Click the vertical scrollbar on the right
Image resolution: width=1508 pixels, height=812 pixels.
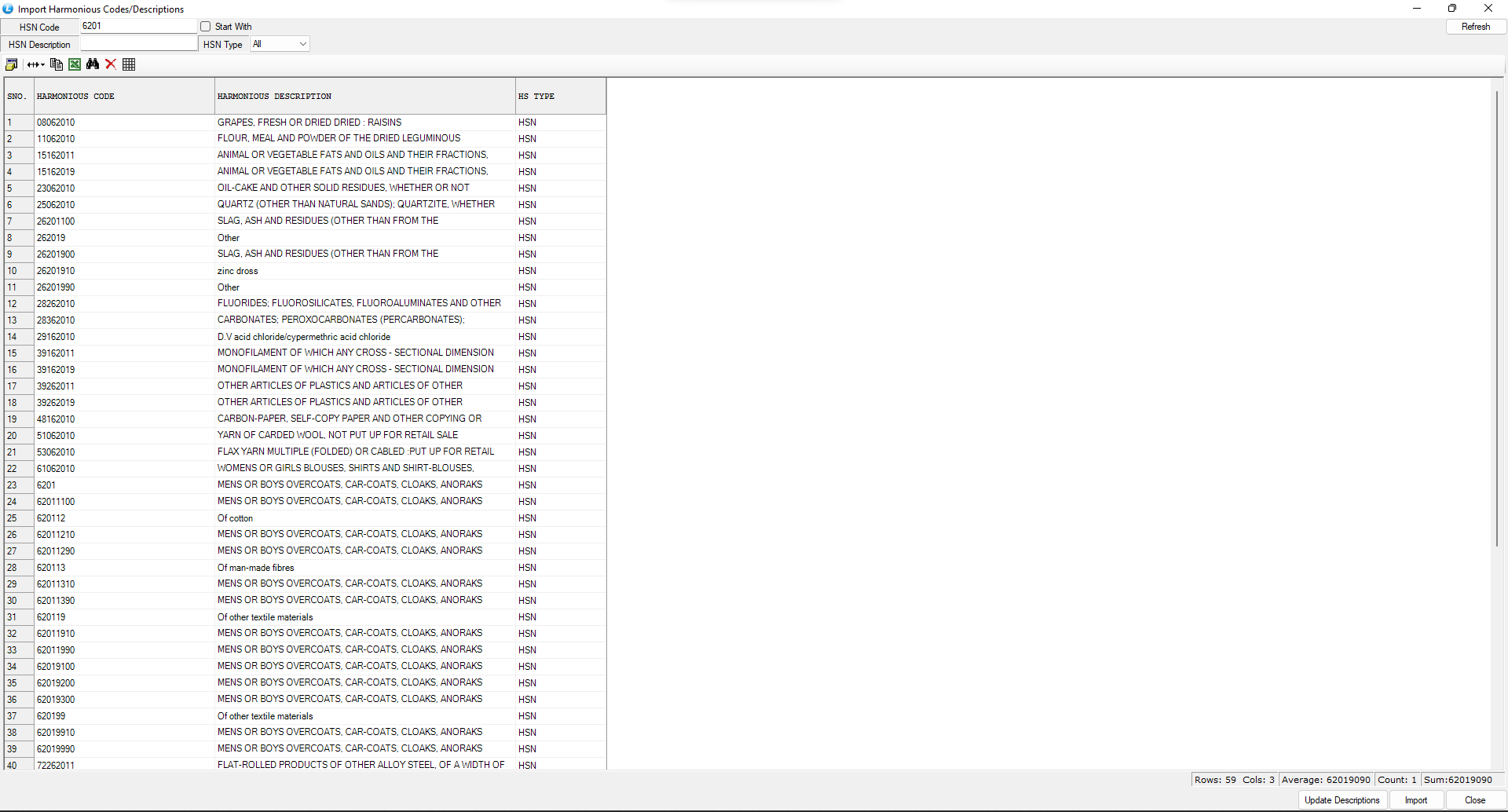(x=1497, y=314)
